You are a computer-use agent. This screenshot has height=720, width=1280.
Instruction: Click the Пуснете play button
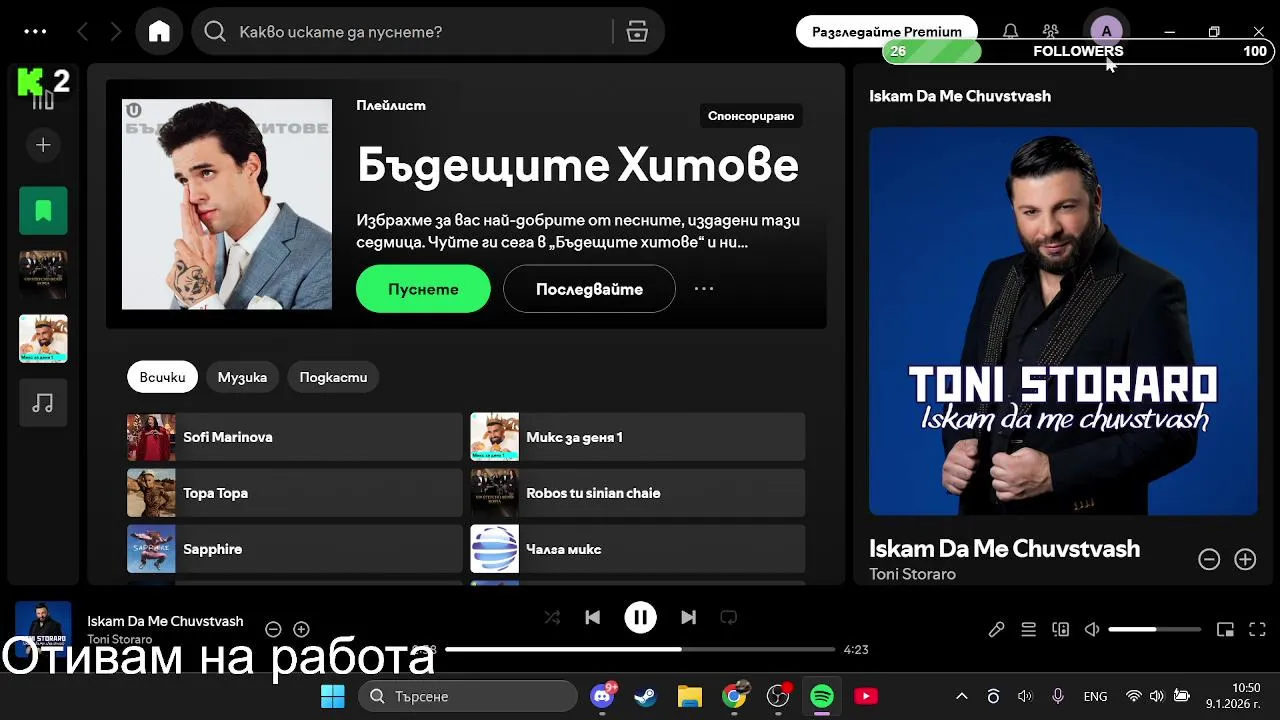click(x=423, y=289)
